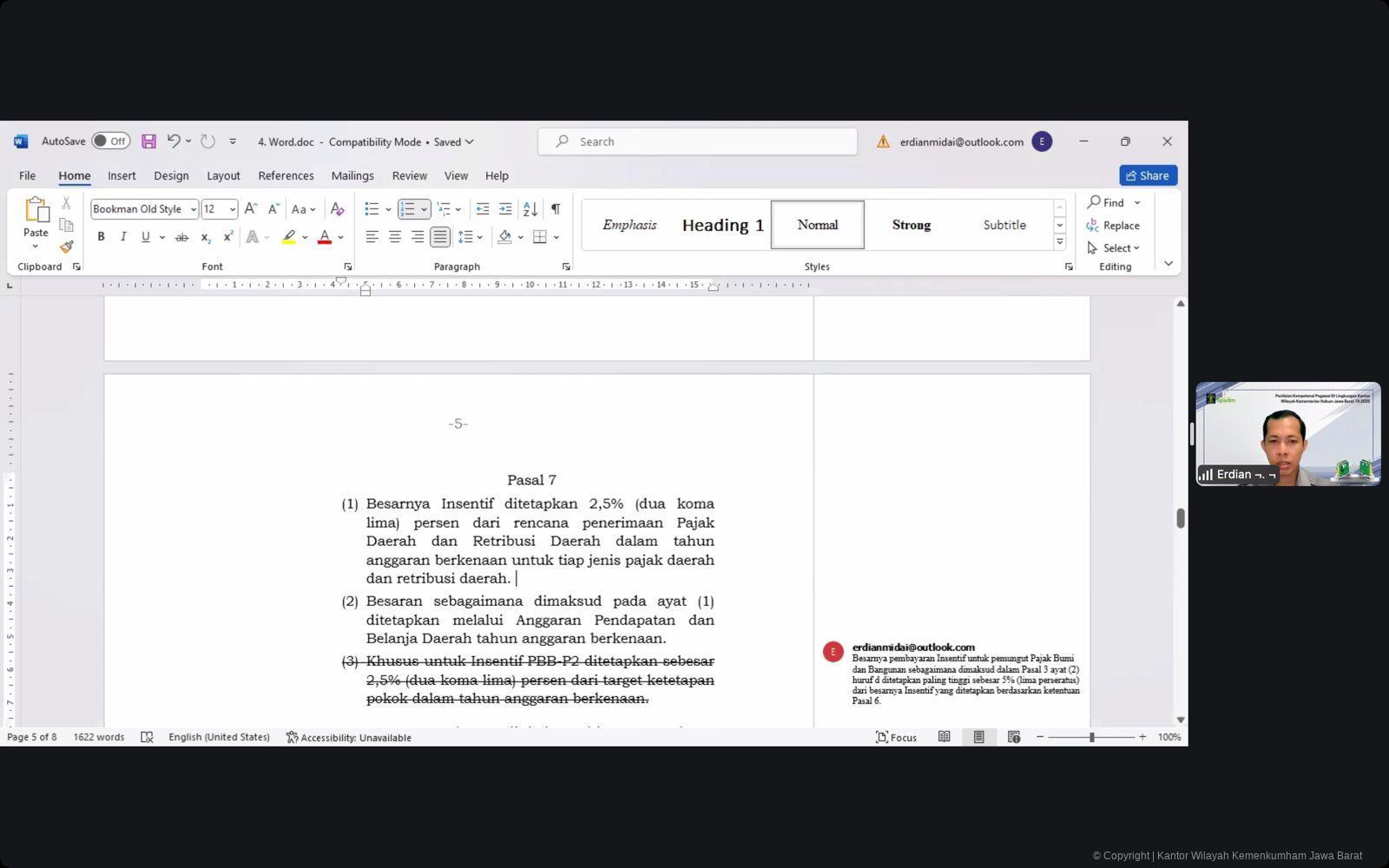The height and width of the screenshot is (868, 1389).
Task: Click the Share button
Action: [1148, 175]
